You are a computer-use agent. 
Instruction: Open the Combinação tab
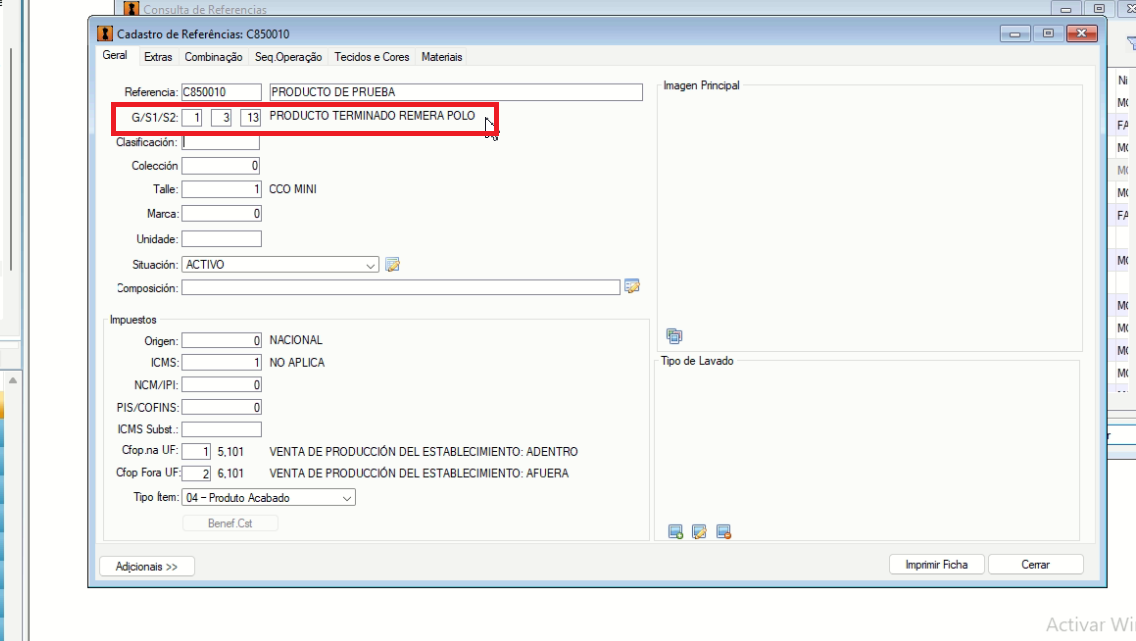point(213,56)
